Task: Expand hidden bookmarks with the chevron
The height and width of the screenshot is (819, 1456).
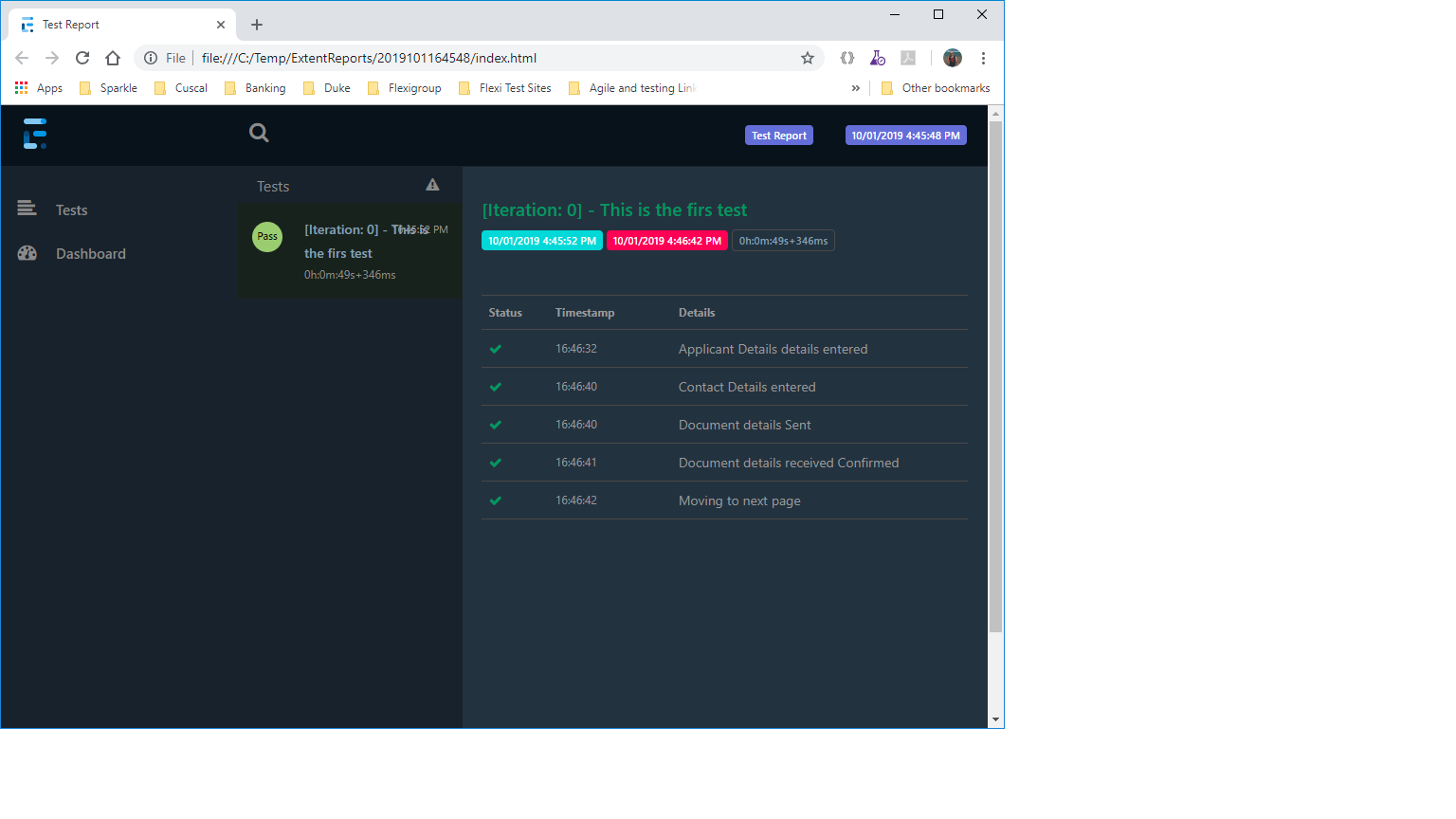Action: click(x=856, y=88)
